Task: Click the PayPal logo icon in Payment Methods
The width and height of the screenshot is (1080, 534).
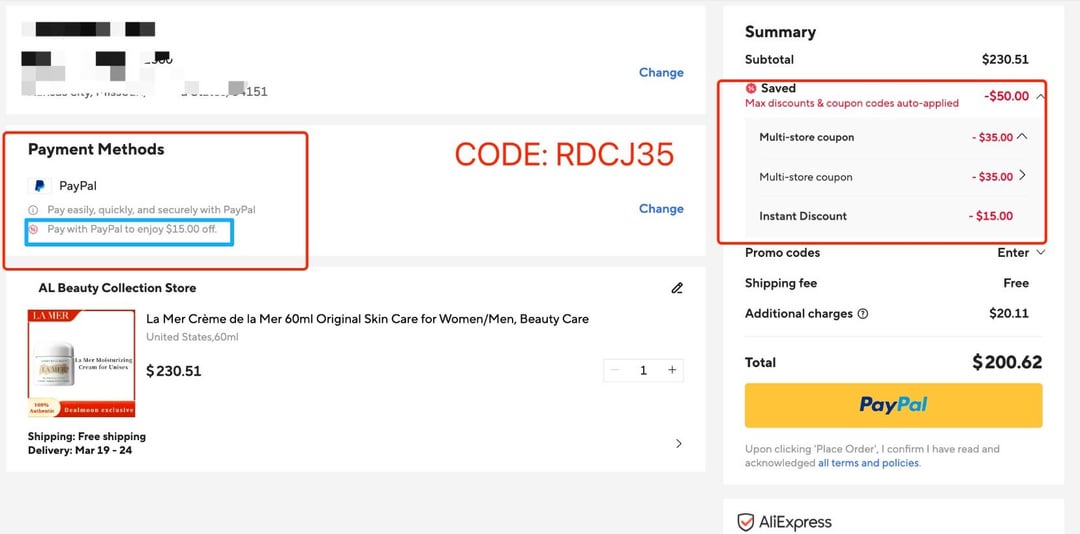Action: coord(39,186)
